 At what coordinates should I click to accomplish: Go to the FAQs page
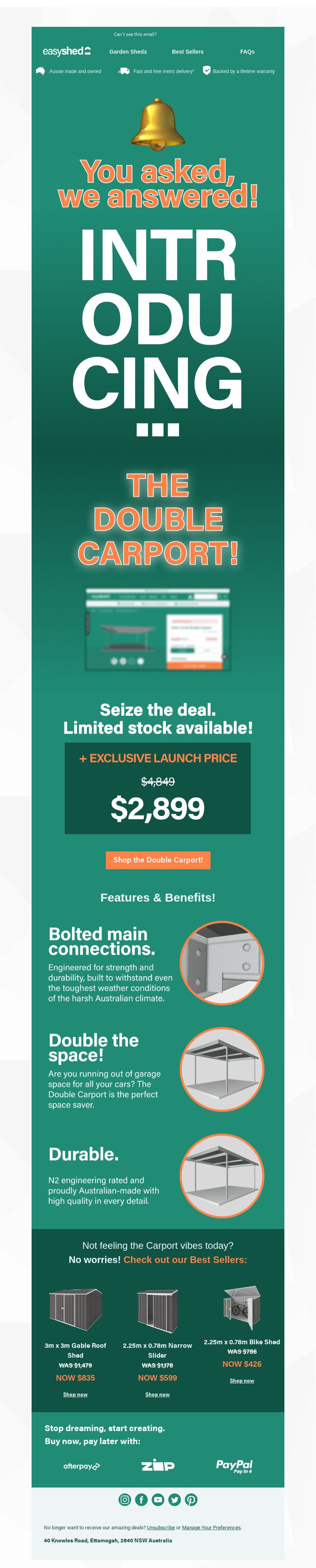click(x=247, y=52)
